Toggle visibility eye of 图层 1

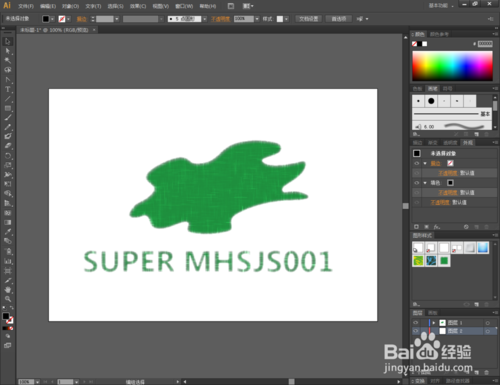click(x=416, y=323)
